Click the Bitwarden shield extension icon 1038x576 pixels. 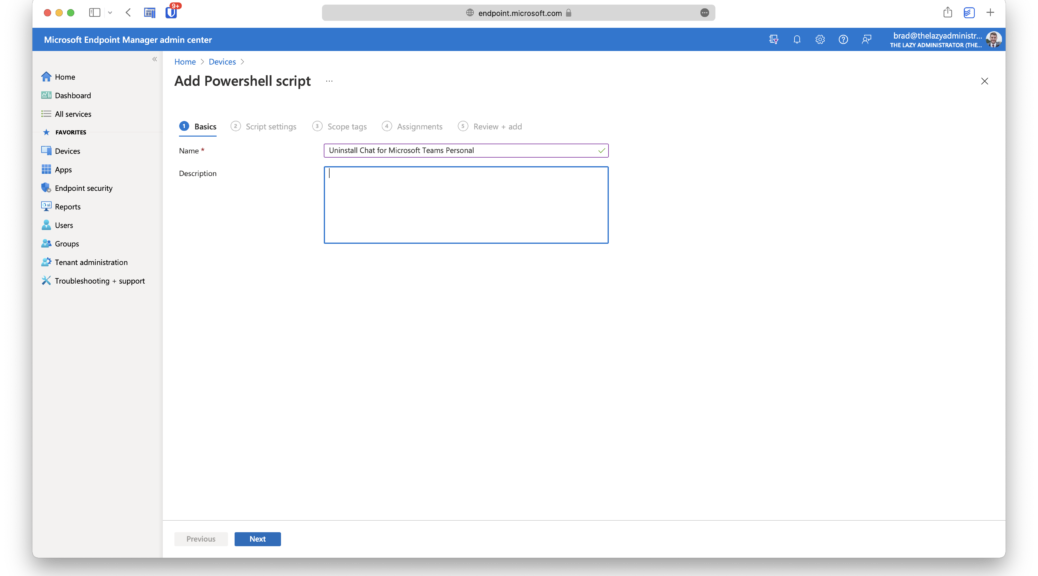[171, 13]
